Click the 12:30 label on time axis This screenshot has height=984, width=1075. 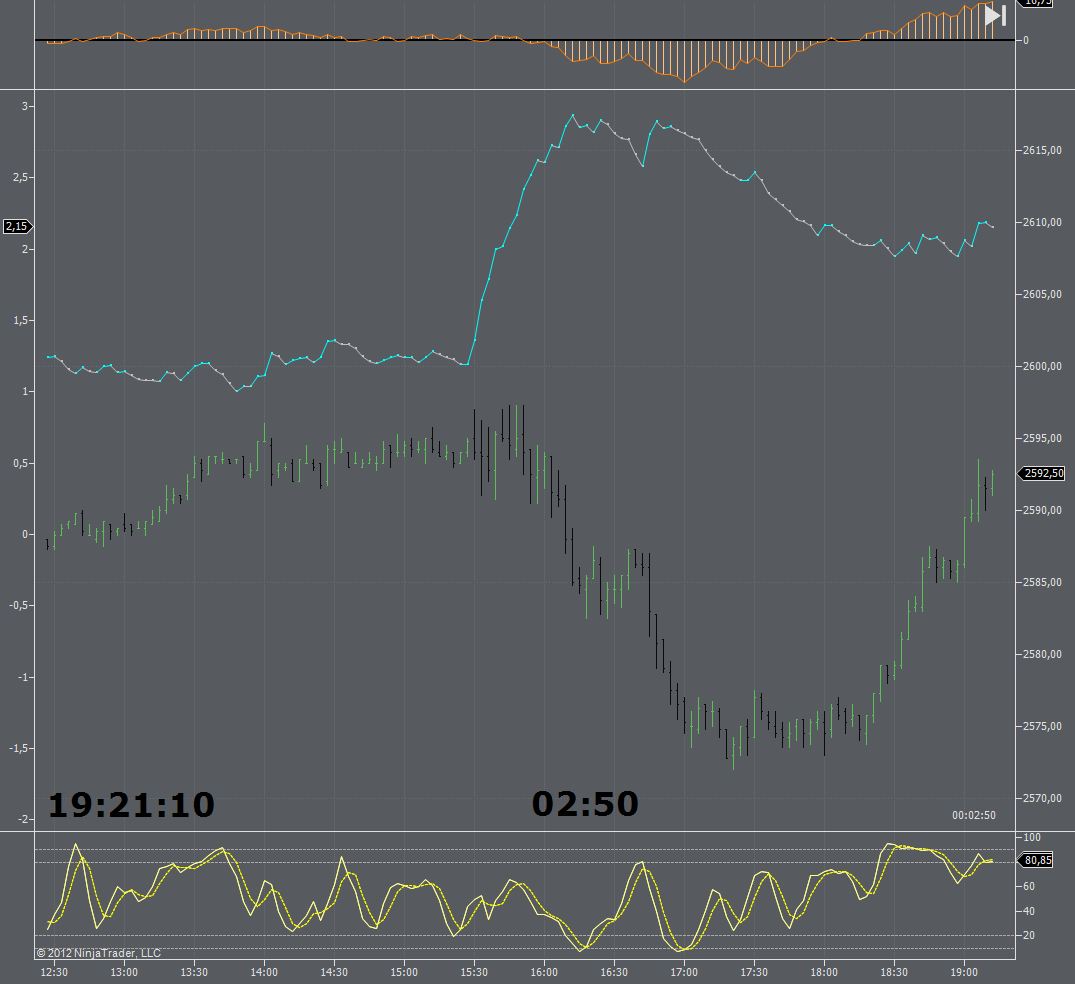54,972
